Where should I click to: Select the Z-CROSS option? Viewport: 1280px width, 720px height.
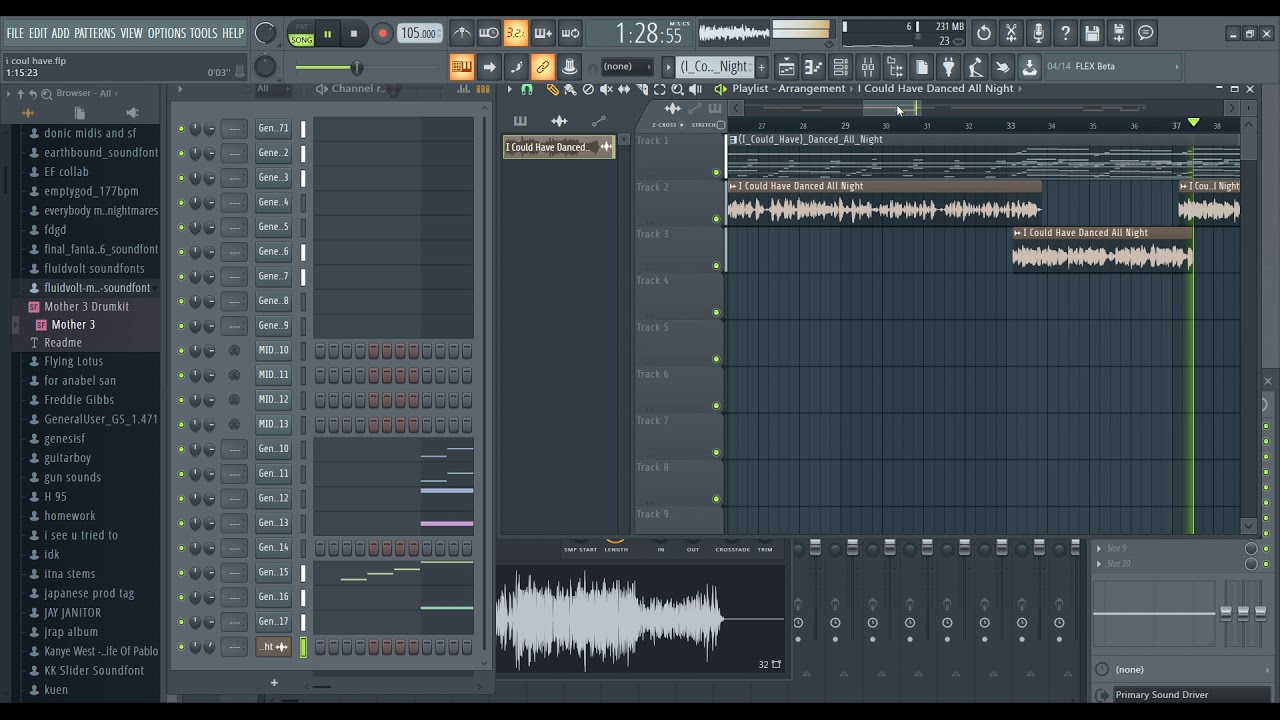coord(666,125)
